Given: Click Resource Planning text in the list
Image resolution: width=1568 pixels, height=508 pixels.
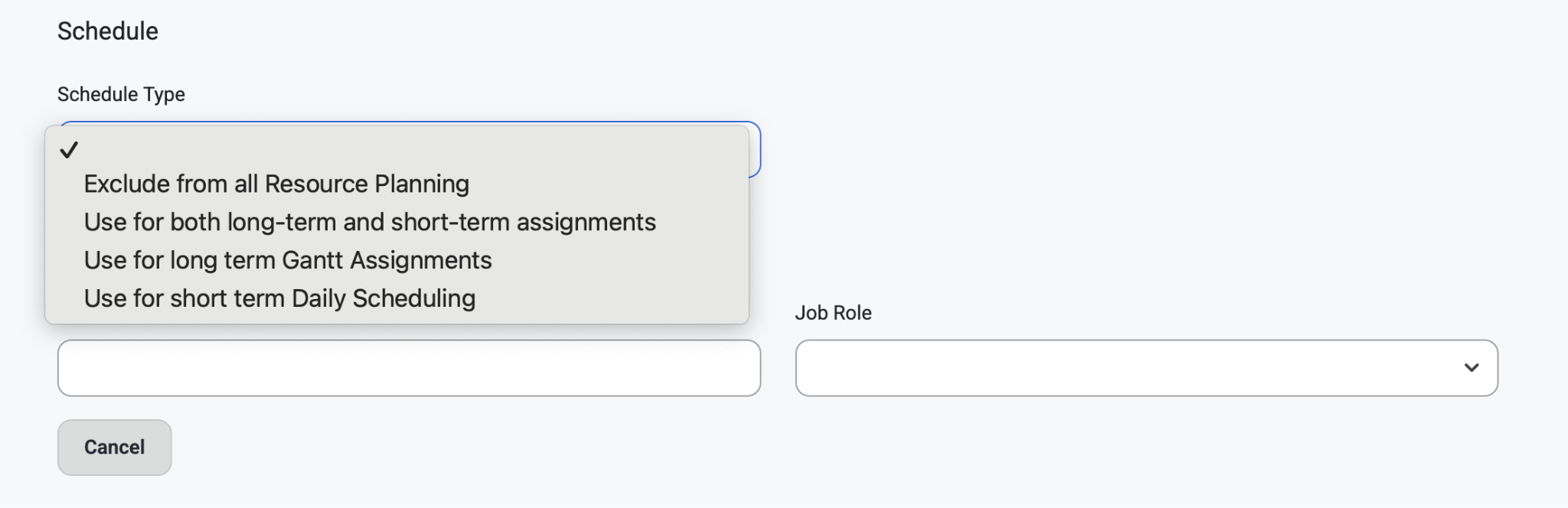Looking at the screenshot, I should 367,184.
